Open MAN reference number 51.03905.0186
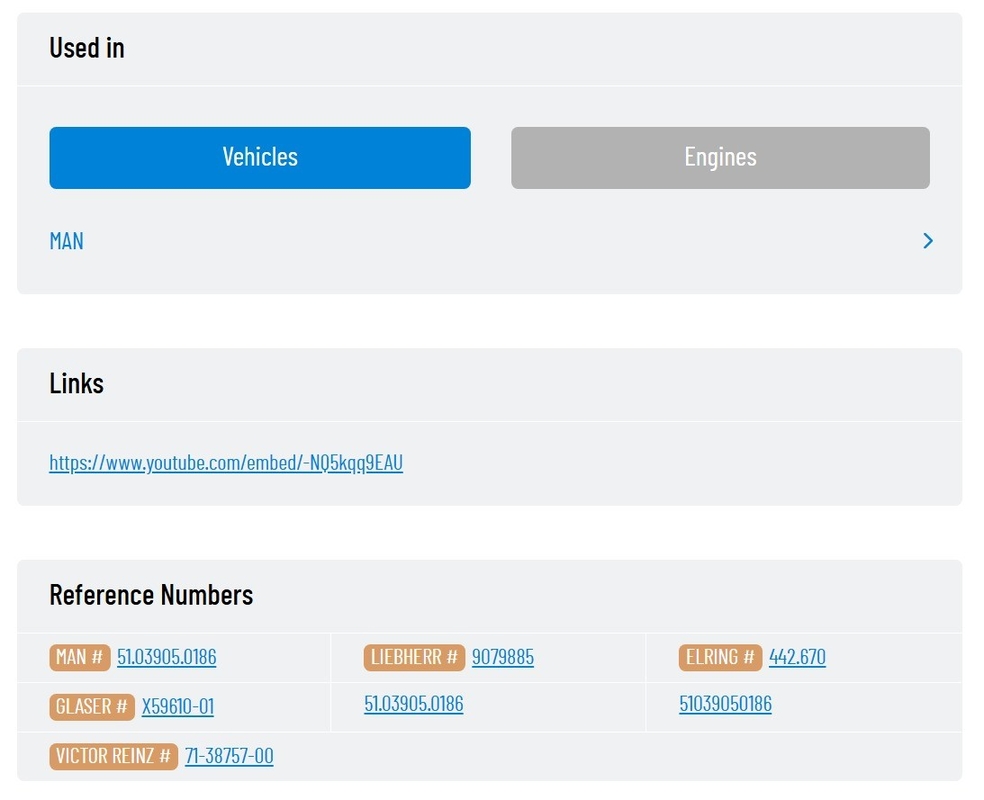Image resolution: width=984 pixels, height=800 pixels. pyautogui.click(x=167, y=657)
